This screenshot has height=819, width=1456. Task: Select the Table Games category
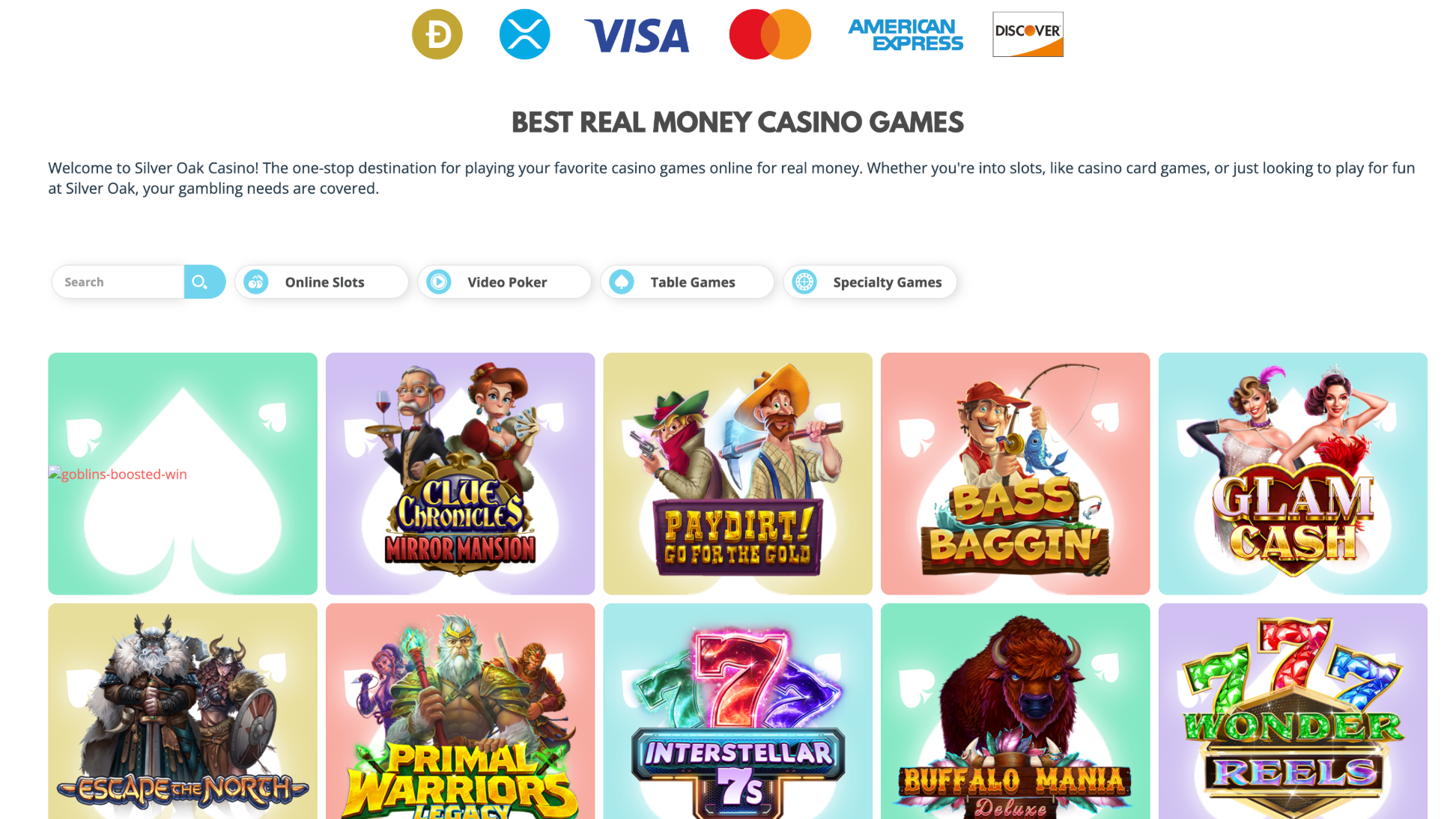pyautogui.click(x=687, y=282)
